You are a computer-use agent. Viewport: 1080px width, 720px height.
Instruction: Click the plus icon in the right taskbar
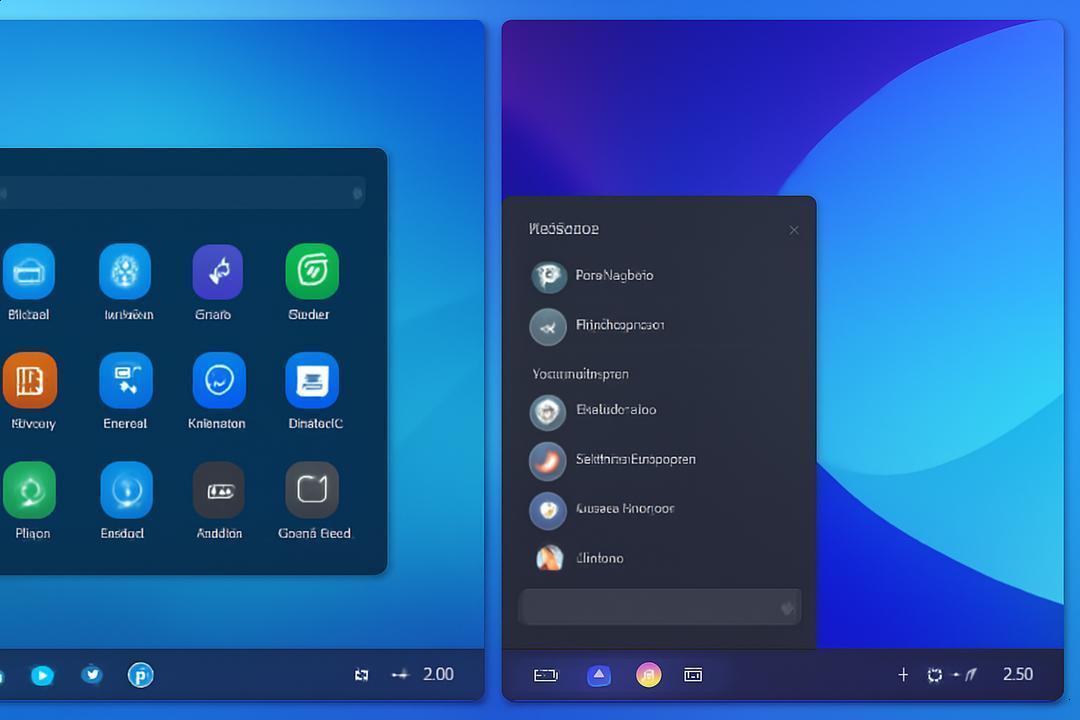click(903, 675)
